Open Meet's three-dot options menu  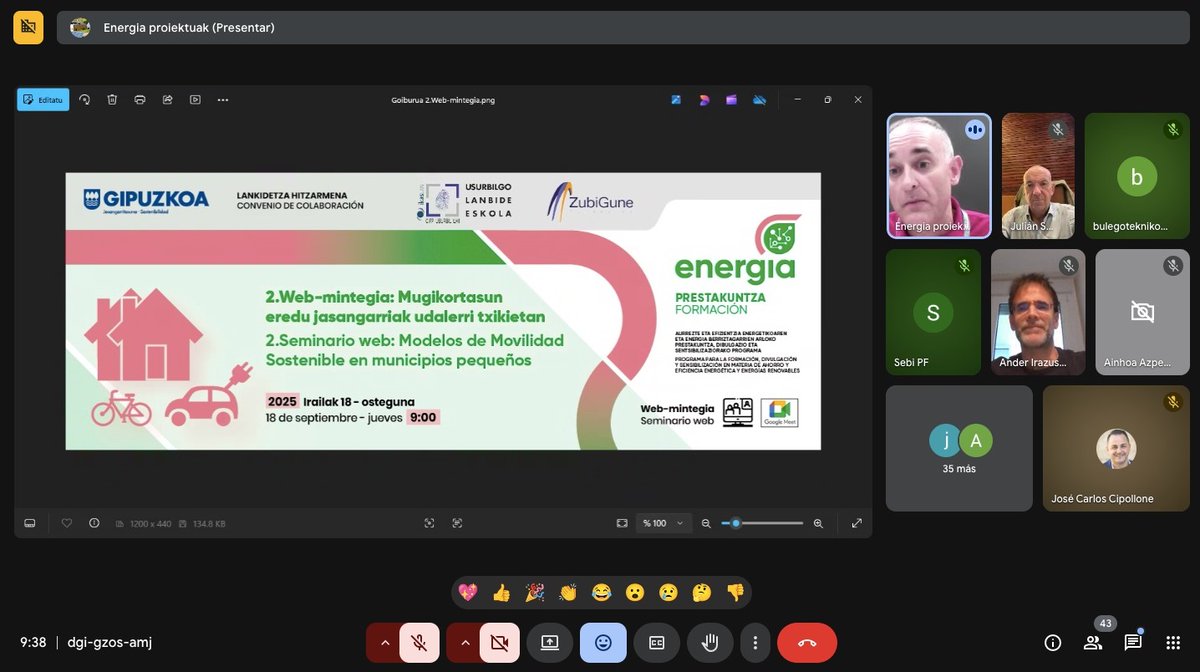(x=755, y=643)
